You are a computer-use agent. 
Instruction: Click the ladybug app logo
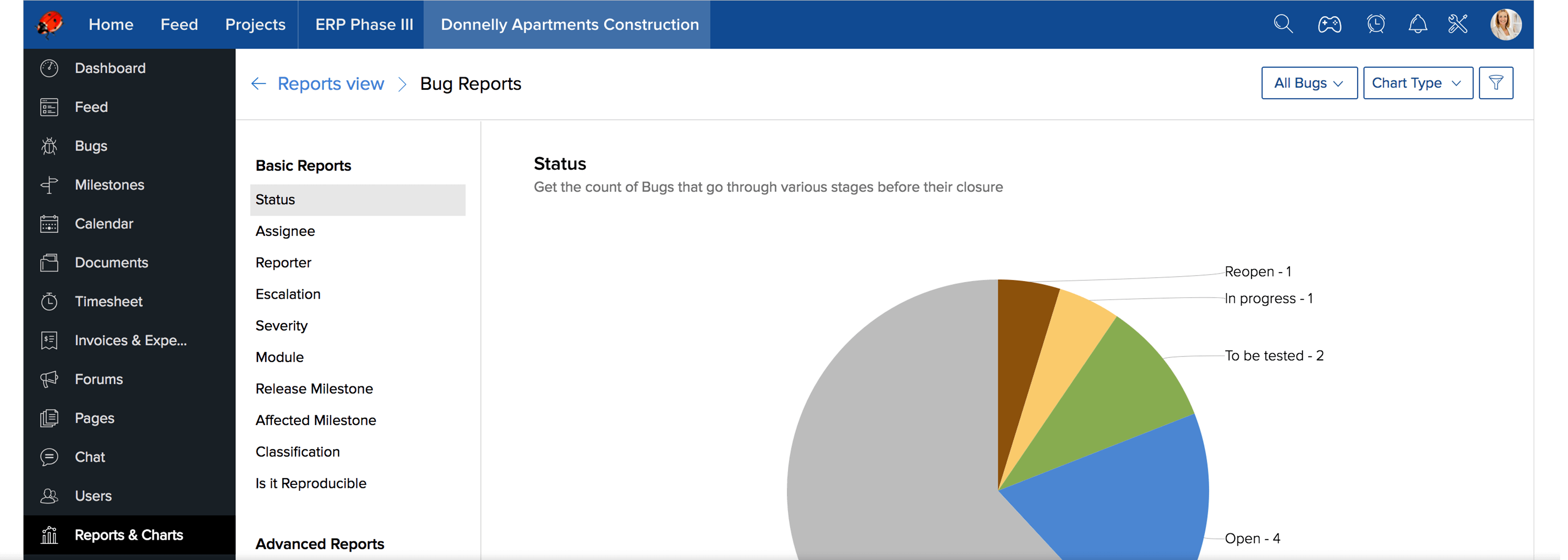[x=50, y=25]
